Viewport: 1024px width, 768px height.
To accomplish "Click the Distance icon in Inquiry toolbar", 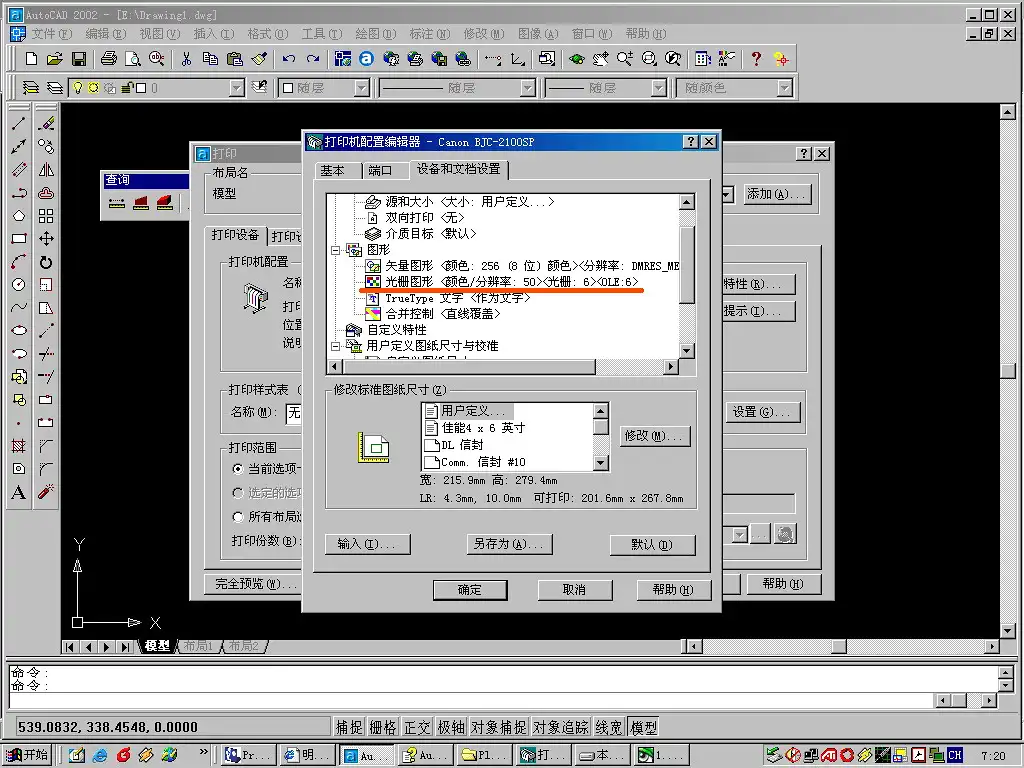I will coord(117,203).
